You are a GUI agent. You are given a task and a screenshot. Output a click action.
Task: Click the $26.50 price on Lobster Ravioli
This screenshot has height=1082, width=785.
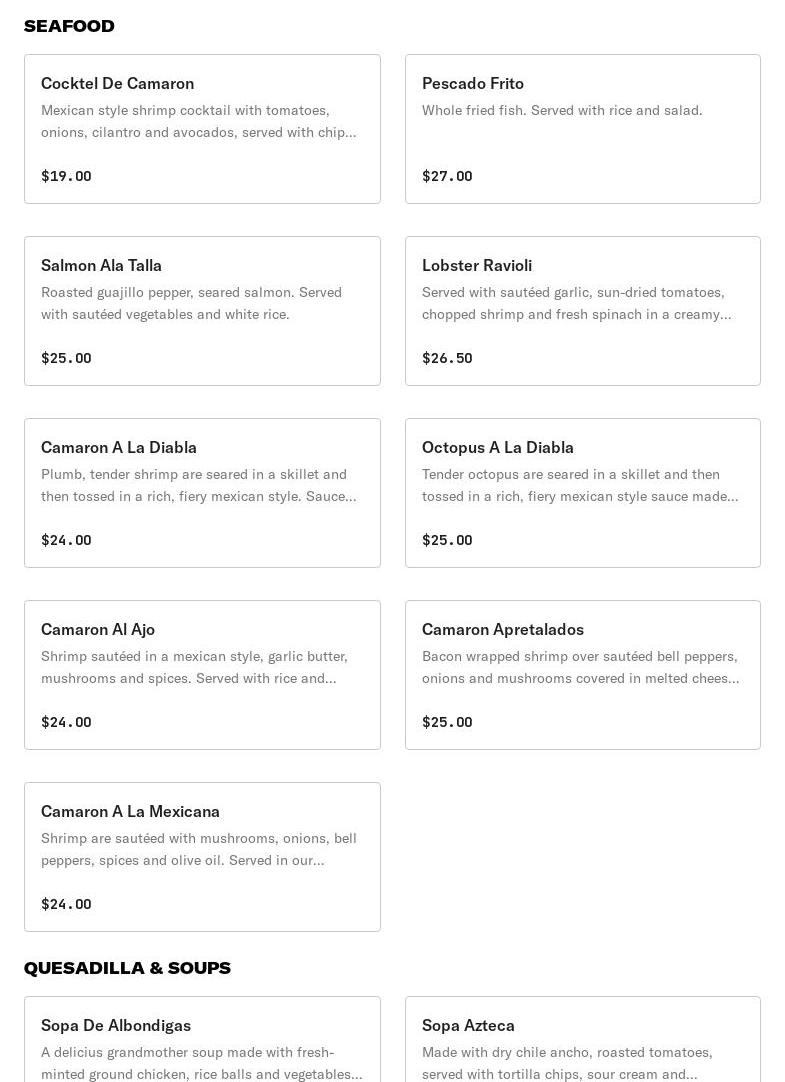pos(447,358)
